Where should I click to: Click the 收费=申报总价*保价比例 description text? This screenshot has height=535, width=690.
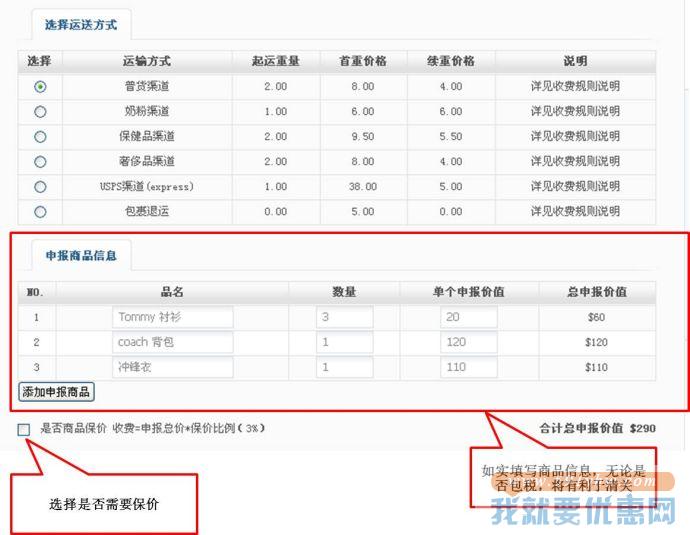[189, 428]
